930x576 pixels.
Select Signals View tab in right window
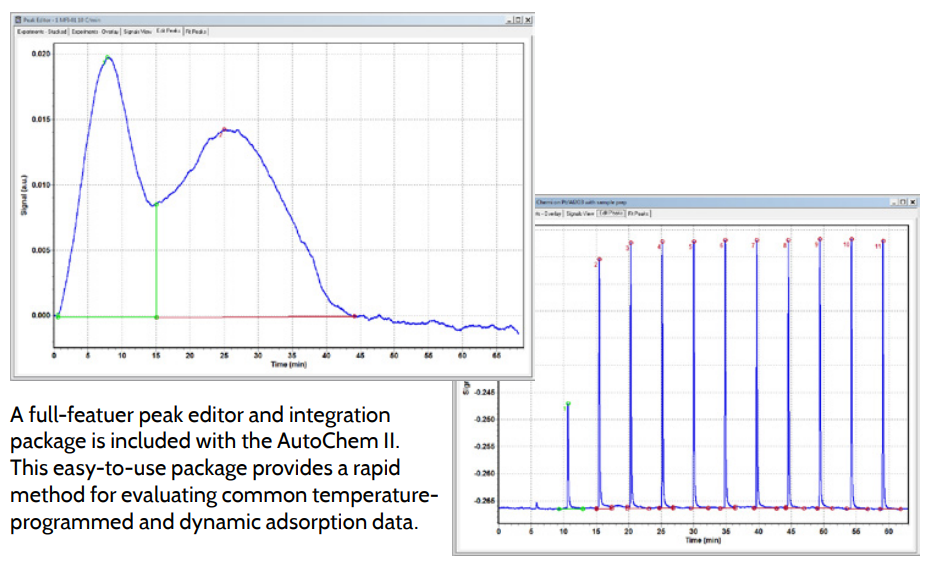pos(581,213)
